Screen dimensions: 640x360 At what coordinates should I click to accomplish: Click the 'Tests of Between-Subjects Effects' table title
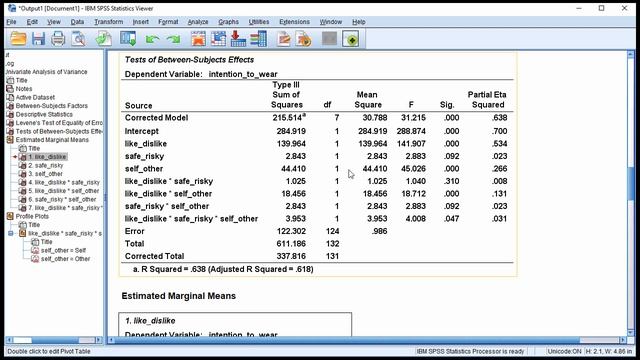[189, 60]
